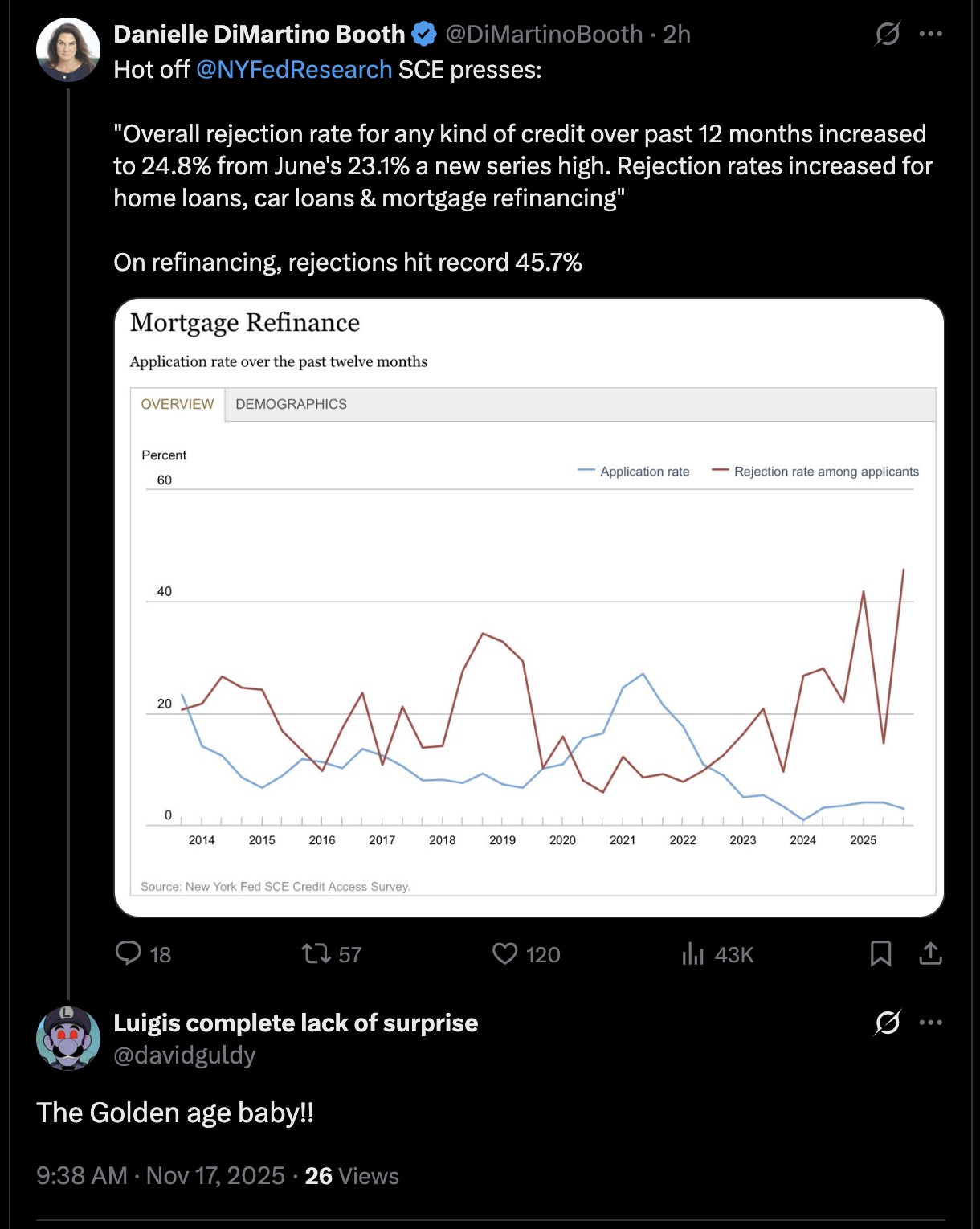
Task: Switch to the DEMOGRAPHICS chart tab
Action: 291,404
